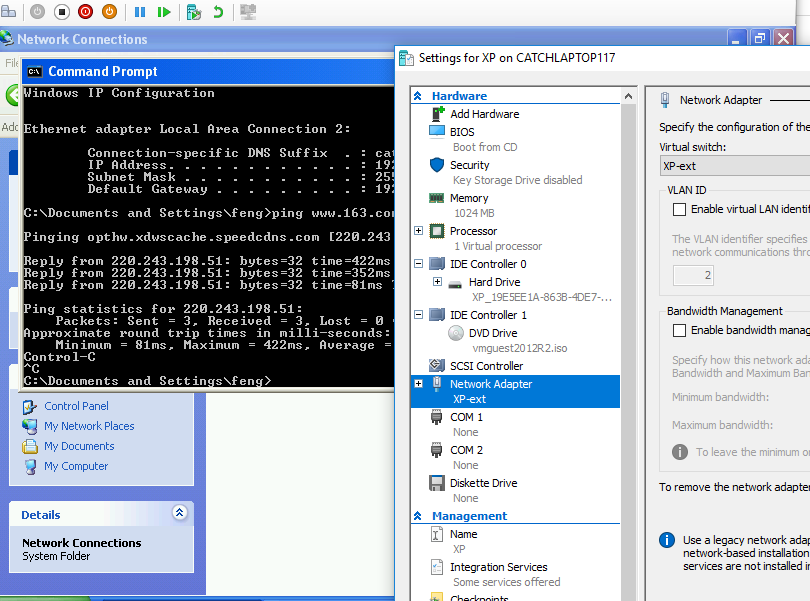Enable bandwidth management checkbox
810x601 pixels.
[680, 330]
